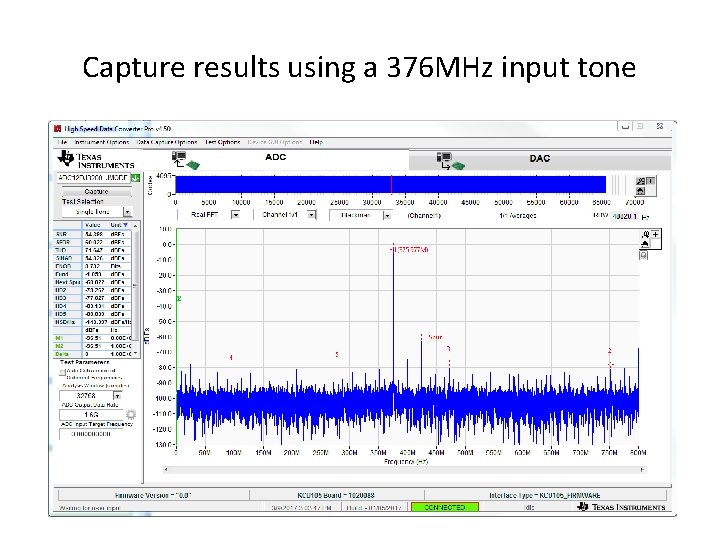Open the Help menu
Screen dimensions: 720x540
pyautogui.click(x=316, y=142)
